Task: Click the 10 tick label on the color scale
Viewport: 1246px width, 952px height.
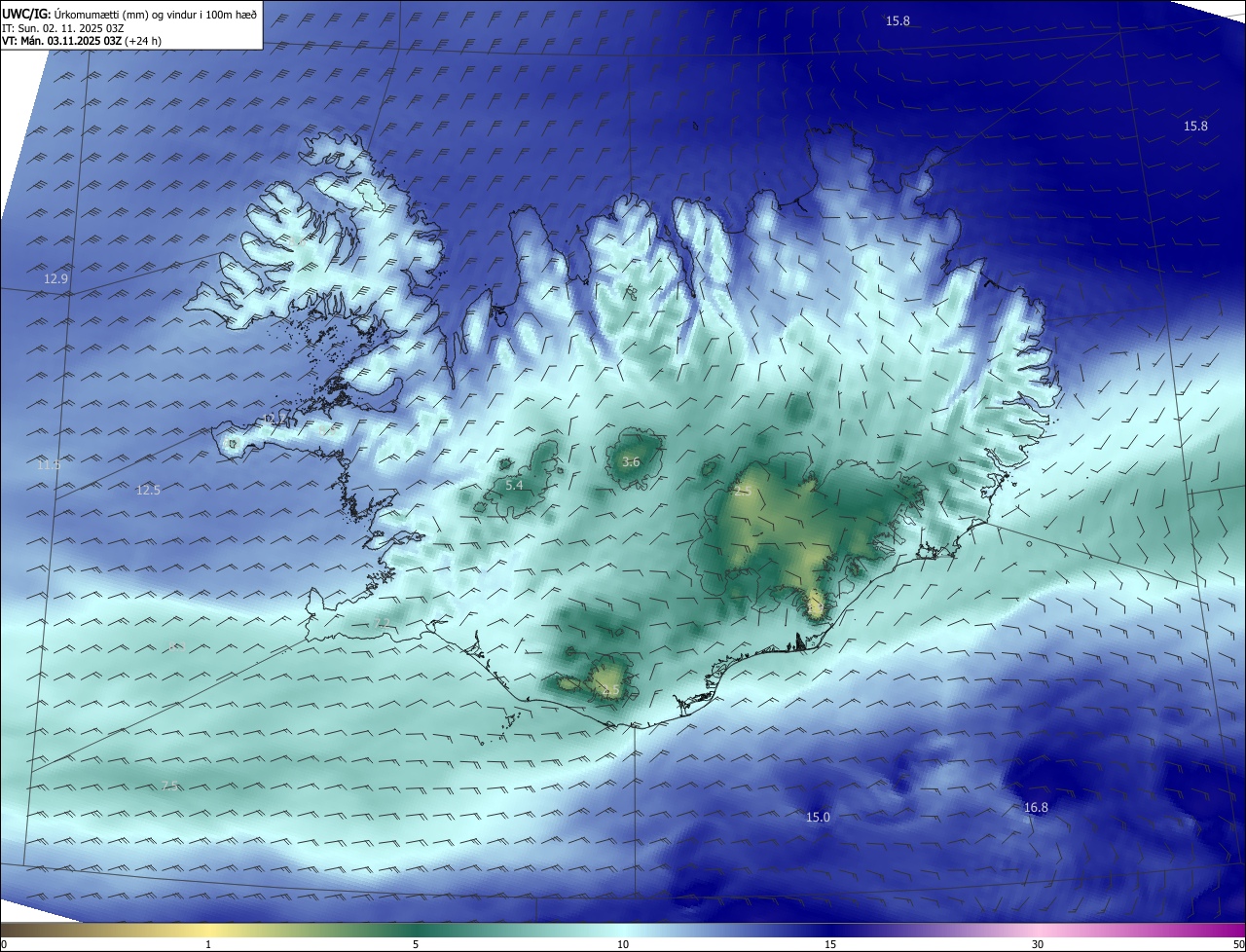Action: [x=623, y=944]
